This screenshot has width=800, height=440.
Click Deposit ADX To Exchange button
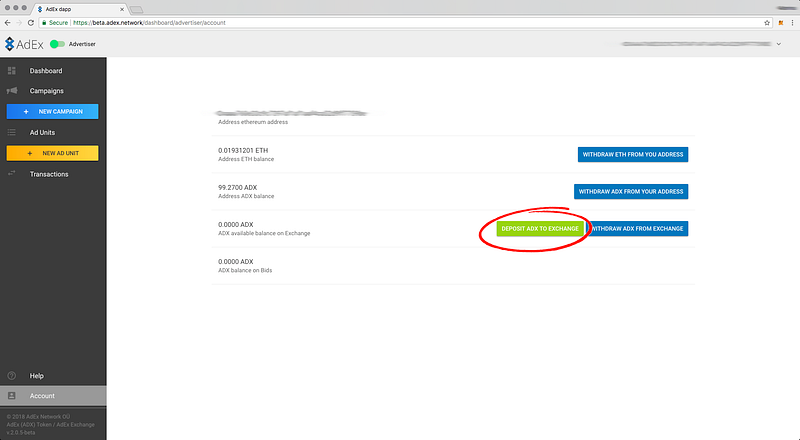540,229
